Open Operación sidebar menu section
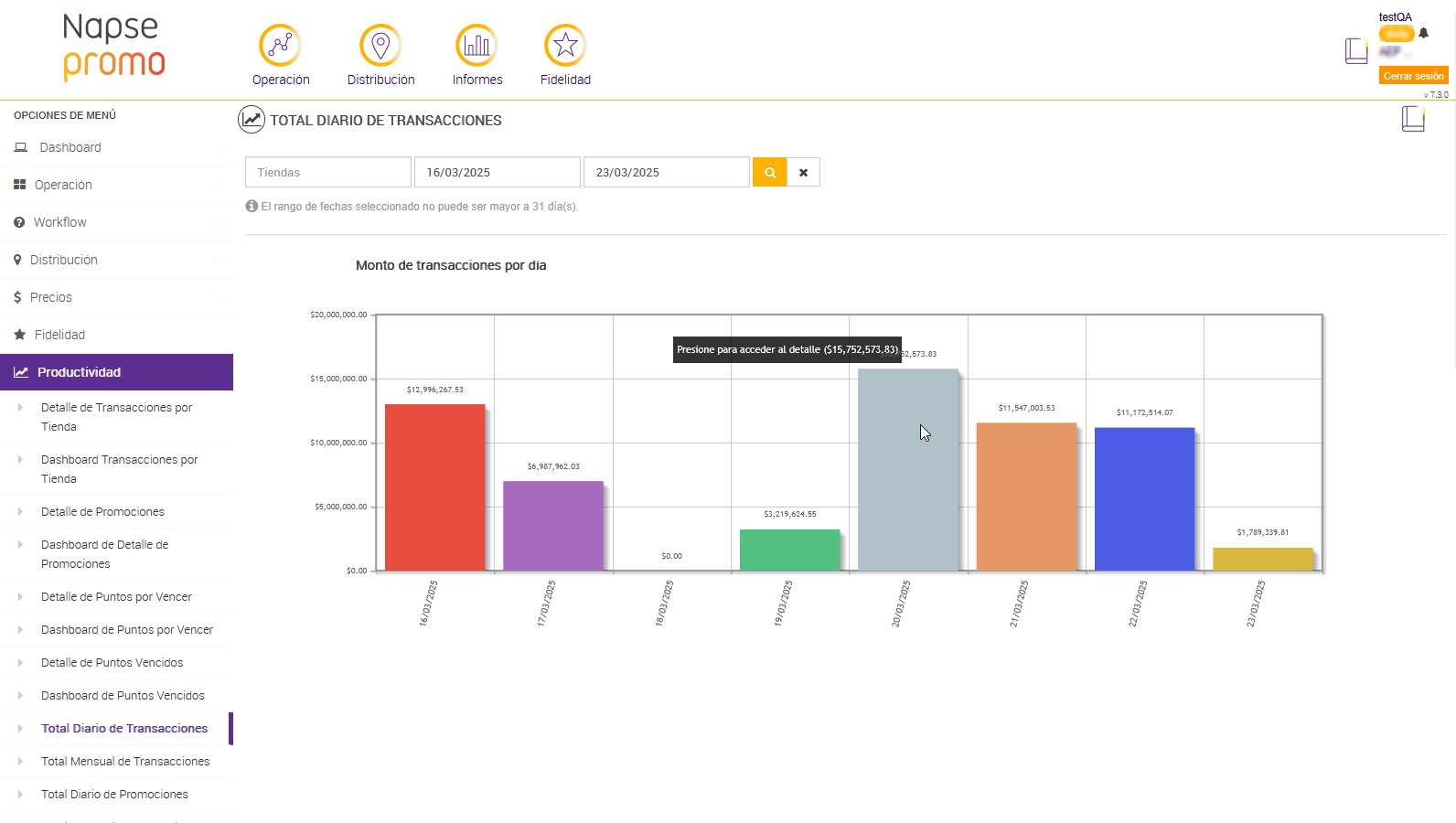The height and width of the screenshot is (823, 1456). (116, 185)
